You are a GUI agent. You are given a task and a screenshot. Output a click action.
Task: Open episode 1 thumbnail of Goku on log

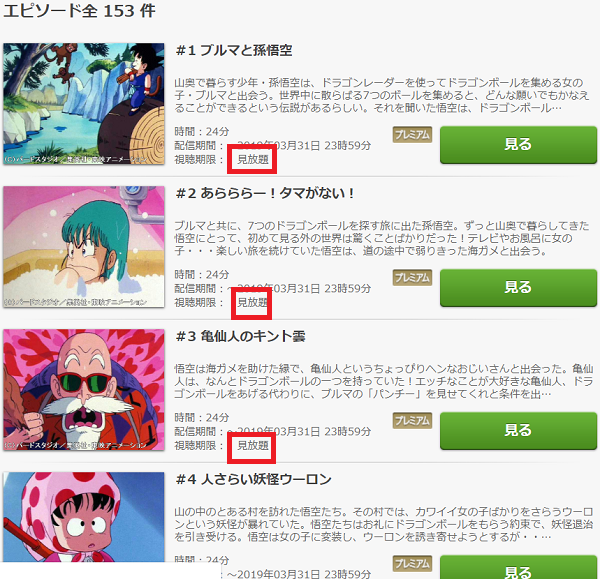[84, 104]
